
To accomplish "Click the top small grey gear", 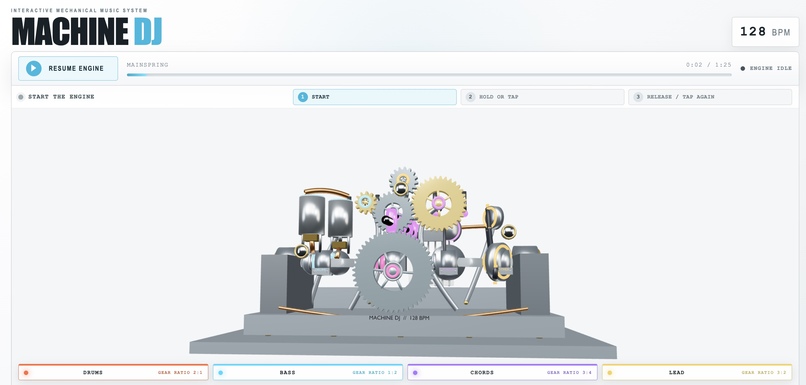I will pyautogui.click(x=403, y=180).
